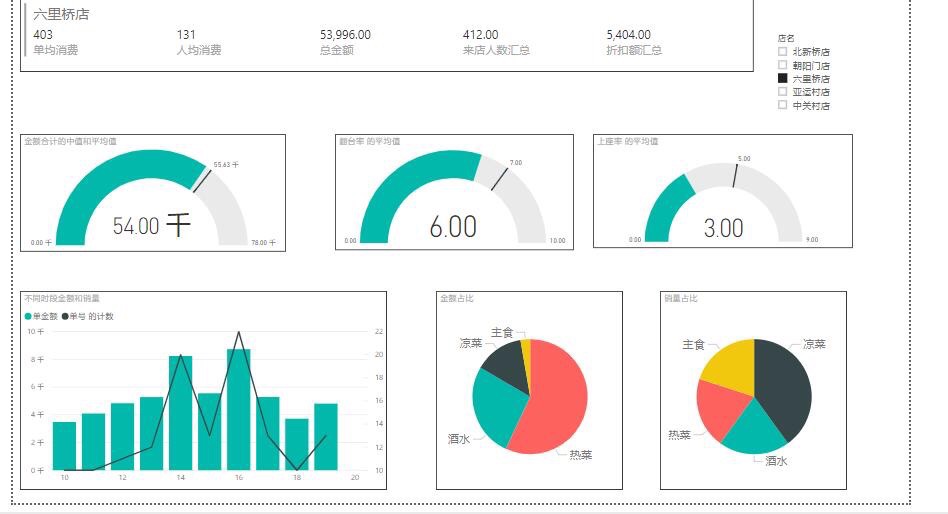Select the 131 人均消费 value
Image resolution: width=948 pixels, height=514 pixels.
186,34
